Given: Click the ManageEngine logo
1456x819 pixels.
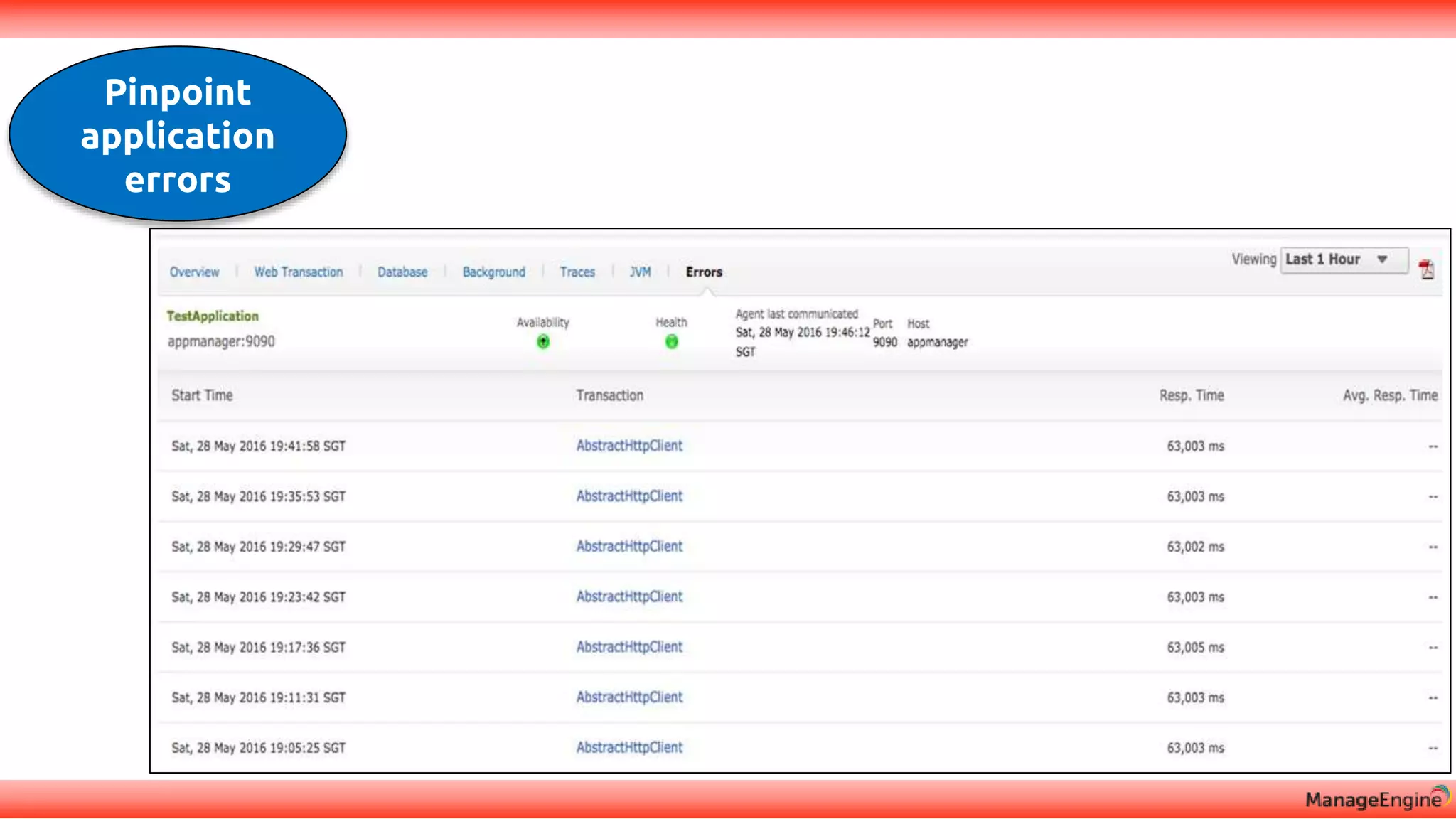Looking at the screenshot, I should coord(1377,799).
